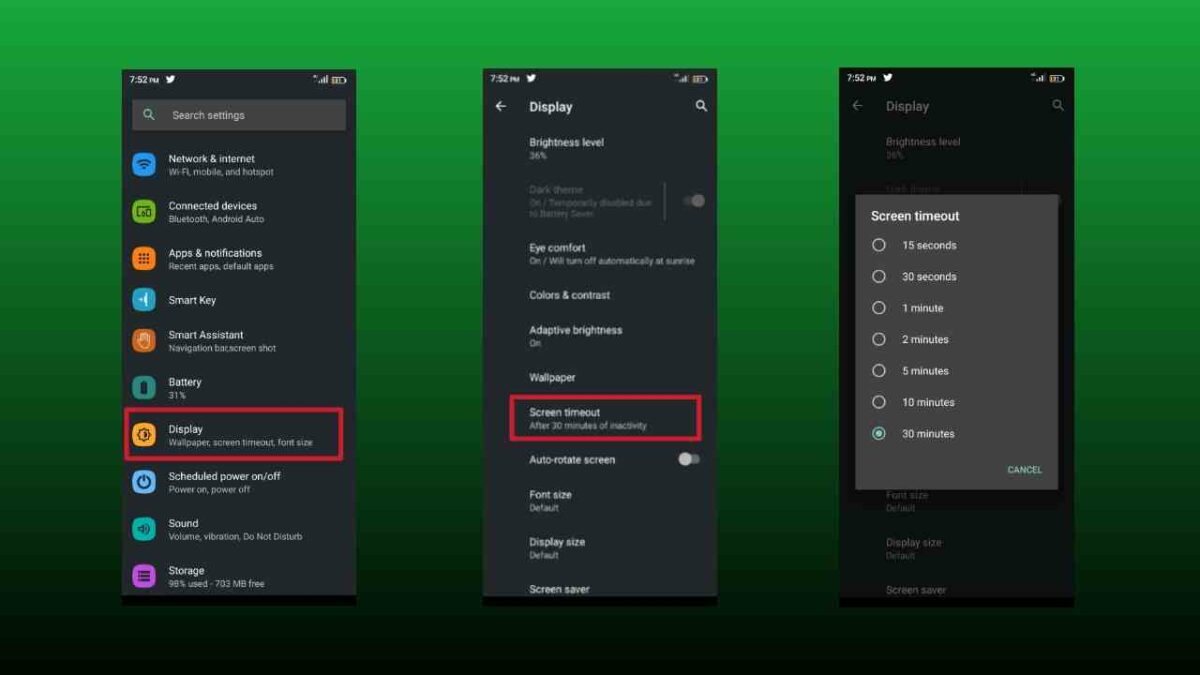Tap the Sound speaker icon

pos(144,529)
